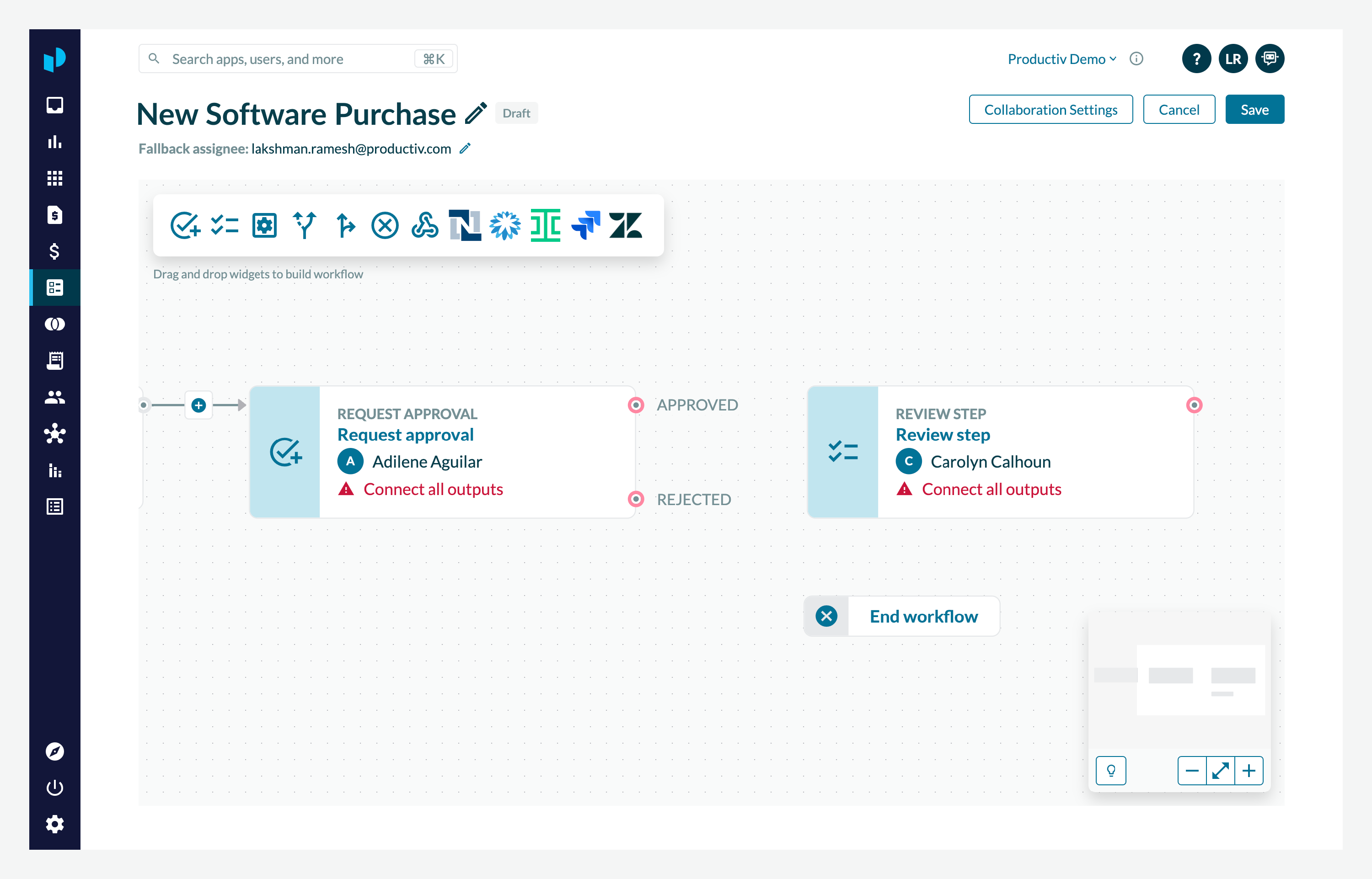1372x879 pixels.
Task: Open the settings gear in sidebar
Action: [x=55, y=824]
